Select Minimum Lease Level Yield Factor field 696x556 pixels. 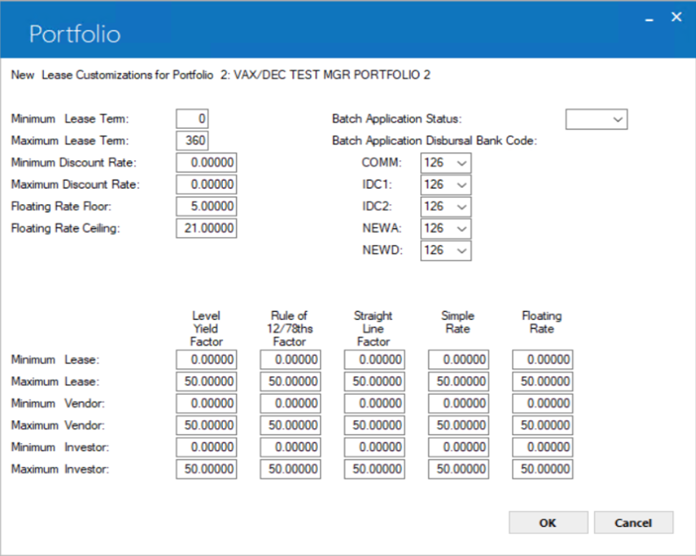click(206, 359)
